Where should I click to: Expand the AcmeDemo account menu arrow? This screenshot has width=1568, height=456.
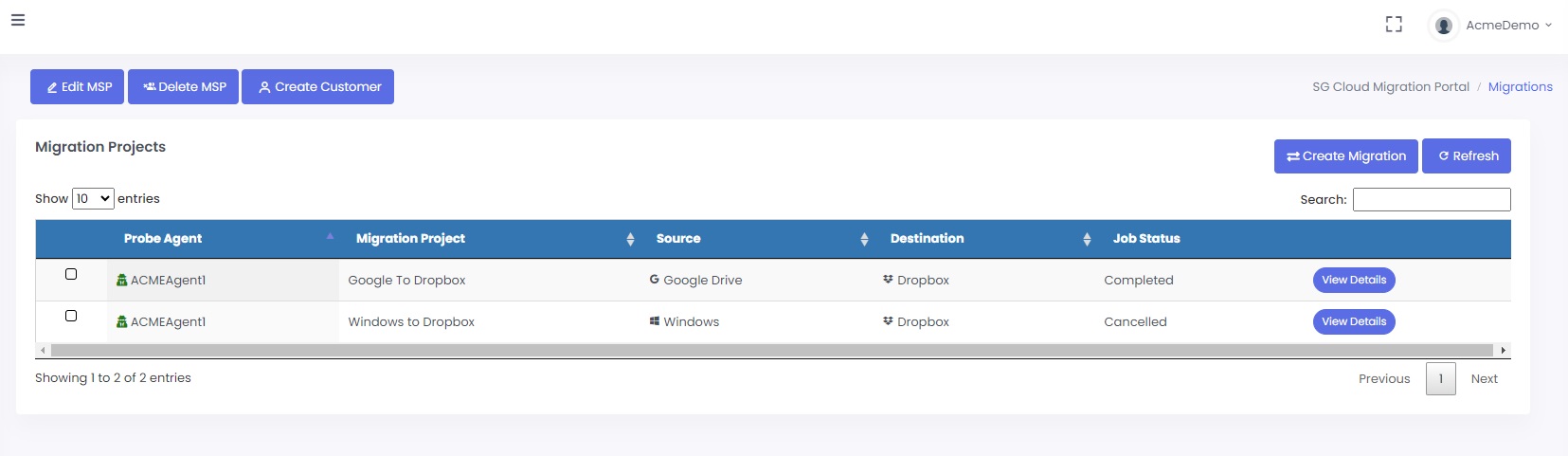[x=1548, y=26]
